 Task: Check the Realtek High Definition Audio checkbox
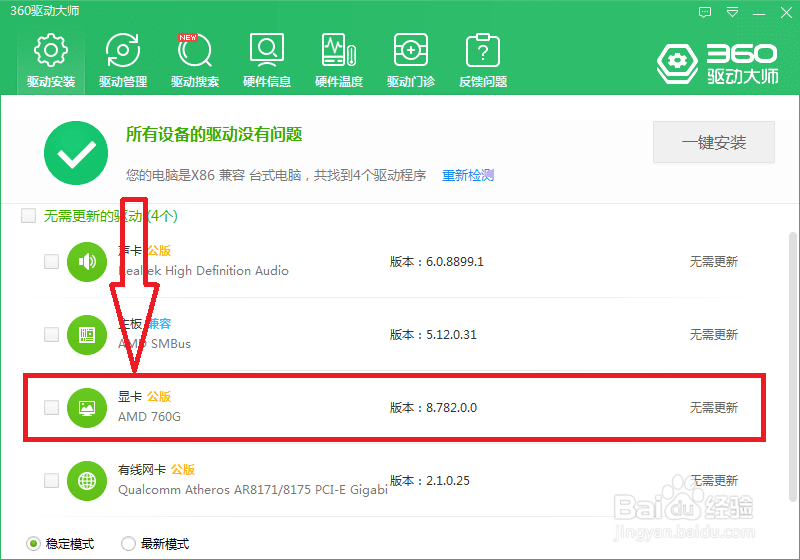[x=52, y=262]
